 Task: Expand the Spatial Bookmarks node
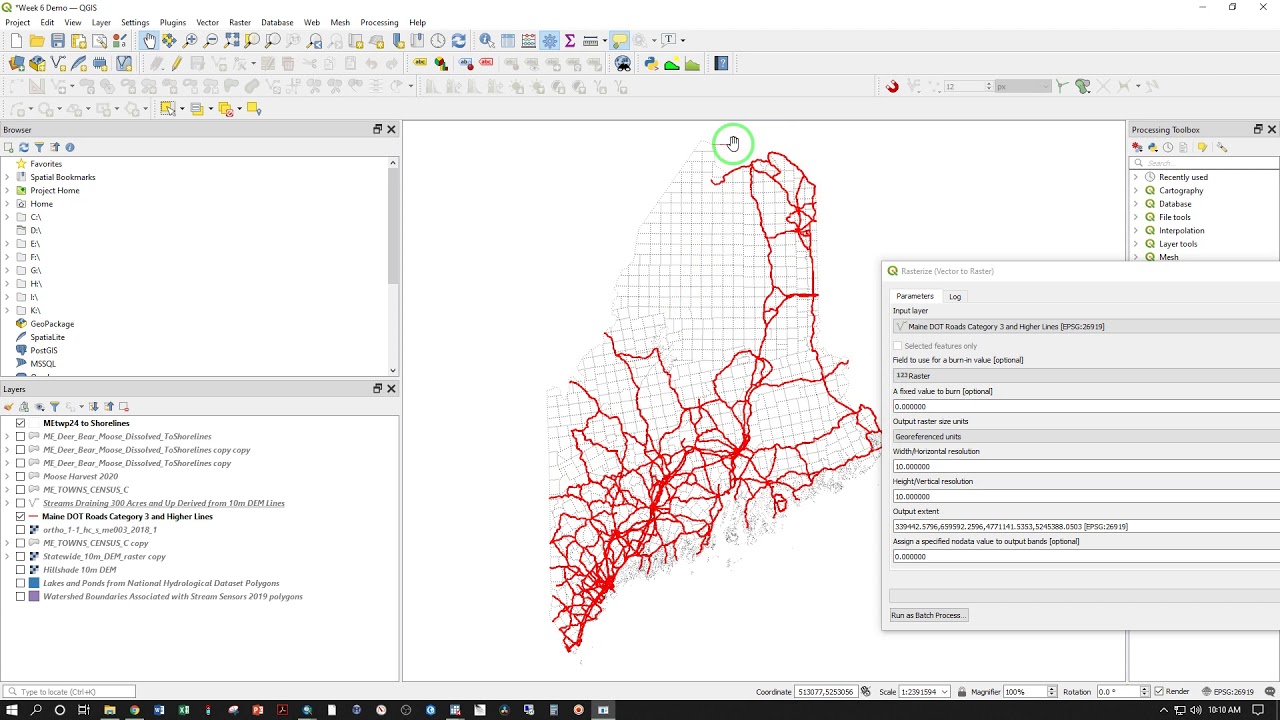click(7, 177)
